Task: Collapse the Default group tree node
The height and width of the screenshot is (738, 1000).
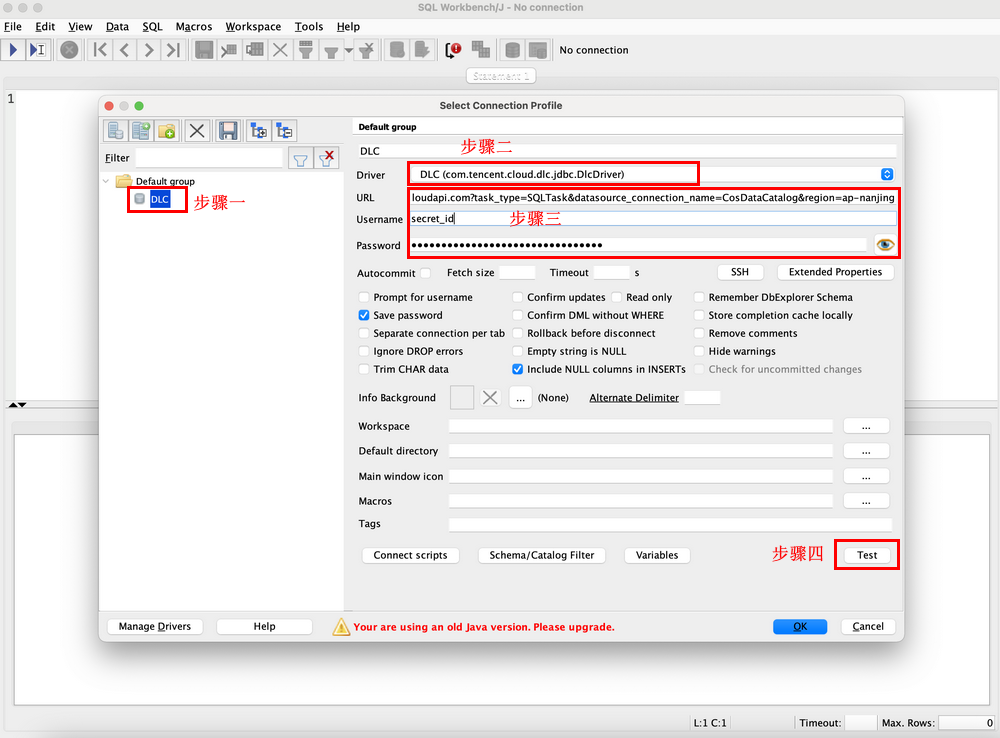Action: (x=108, y=181)
